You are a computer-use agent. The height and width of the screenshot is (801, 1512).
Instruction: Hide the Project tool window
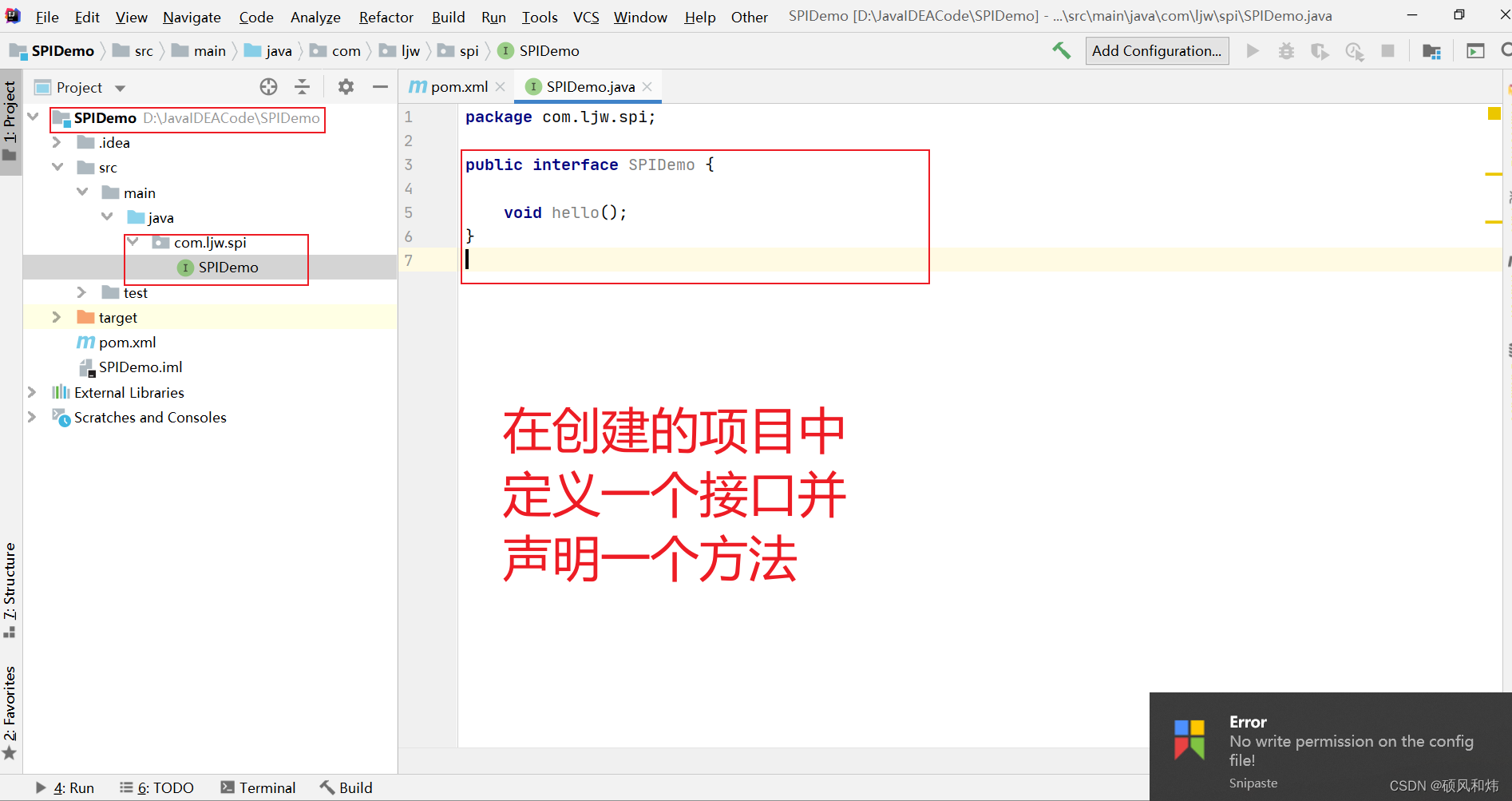pos(380,87)
